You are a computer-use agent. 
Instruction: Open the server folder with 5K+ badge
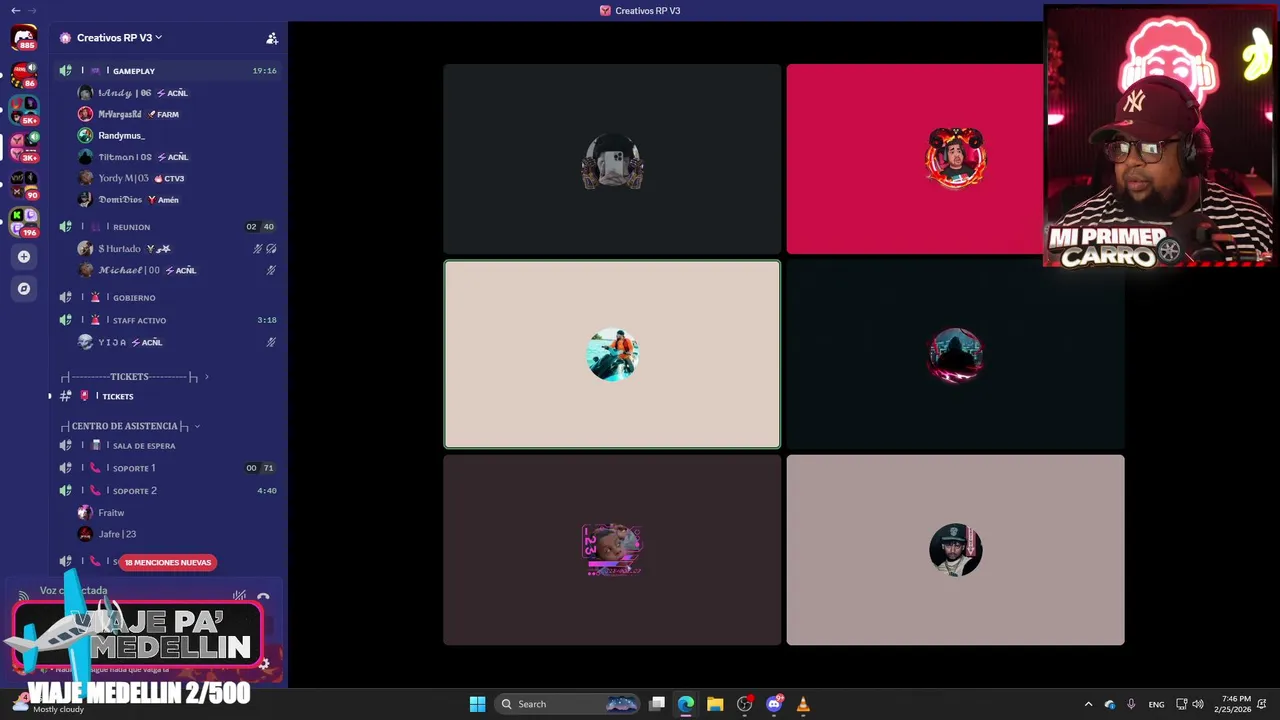pyautogui.click(x=24, y=111)
